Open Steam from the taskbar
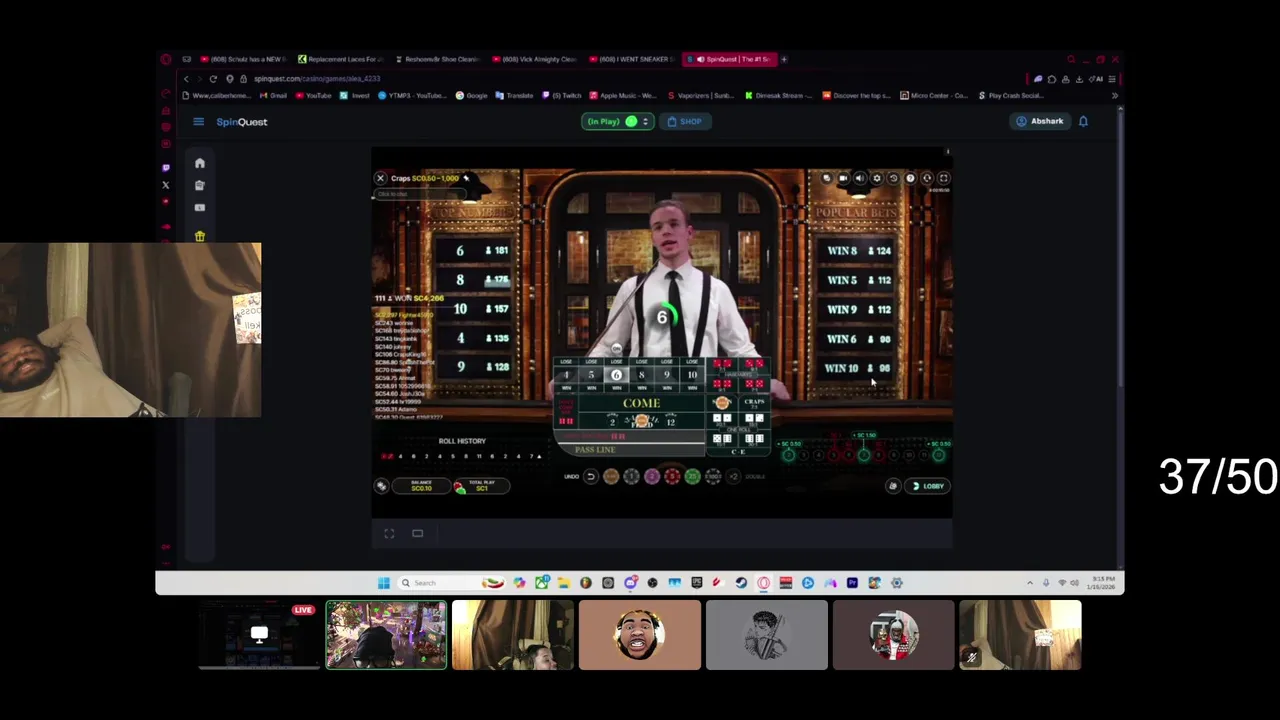This screenshot has height=720, width=1280. click(x=741, y=583)
